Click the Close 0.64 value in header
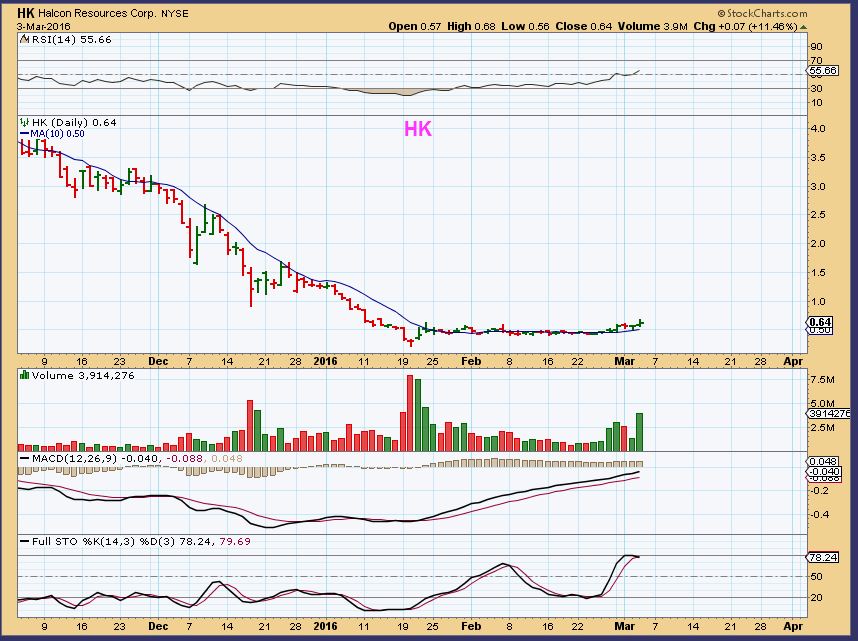The height and width of the screenshot is (641, 858). tap(583, 26)
